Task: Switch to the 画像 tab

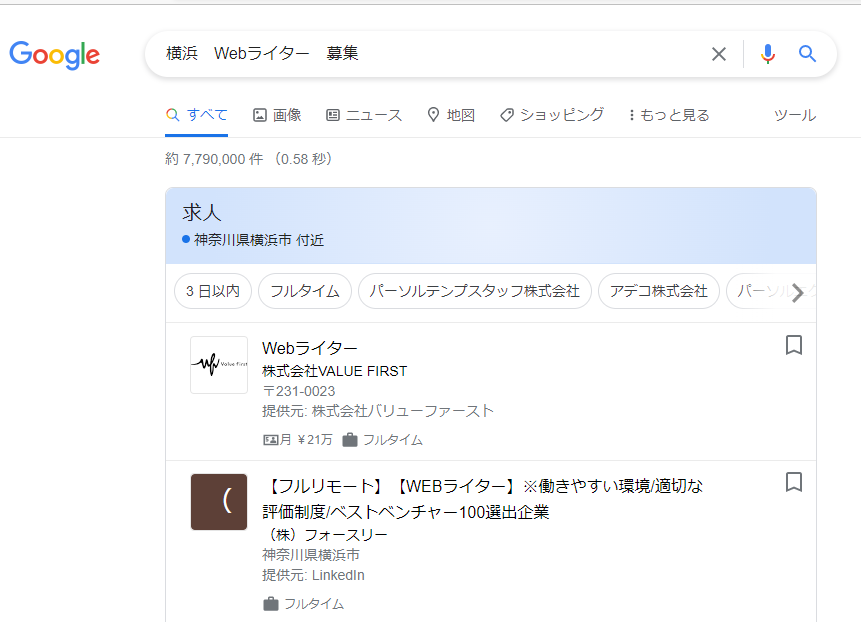Action: [277, 115]
